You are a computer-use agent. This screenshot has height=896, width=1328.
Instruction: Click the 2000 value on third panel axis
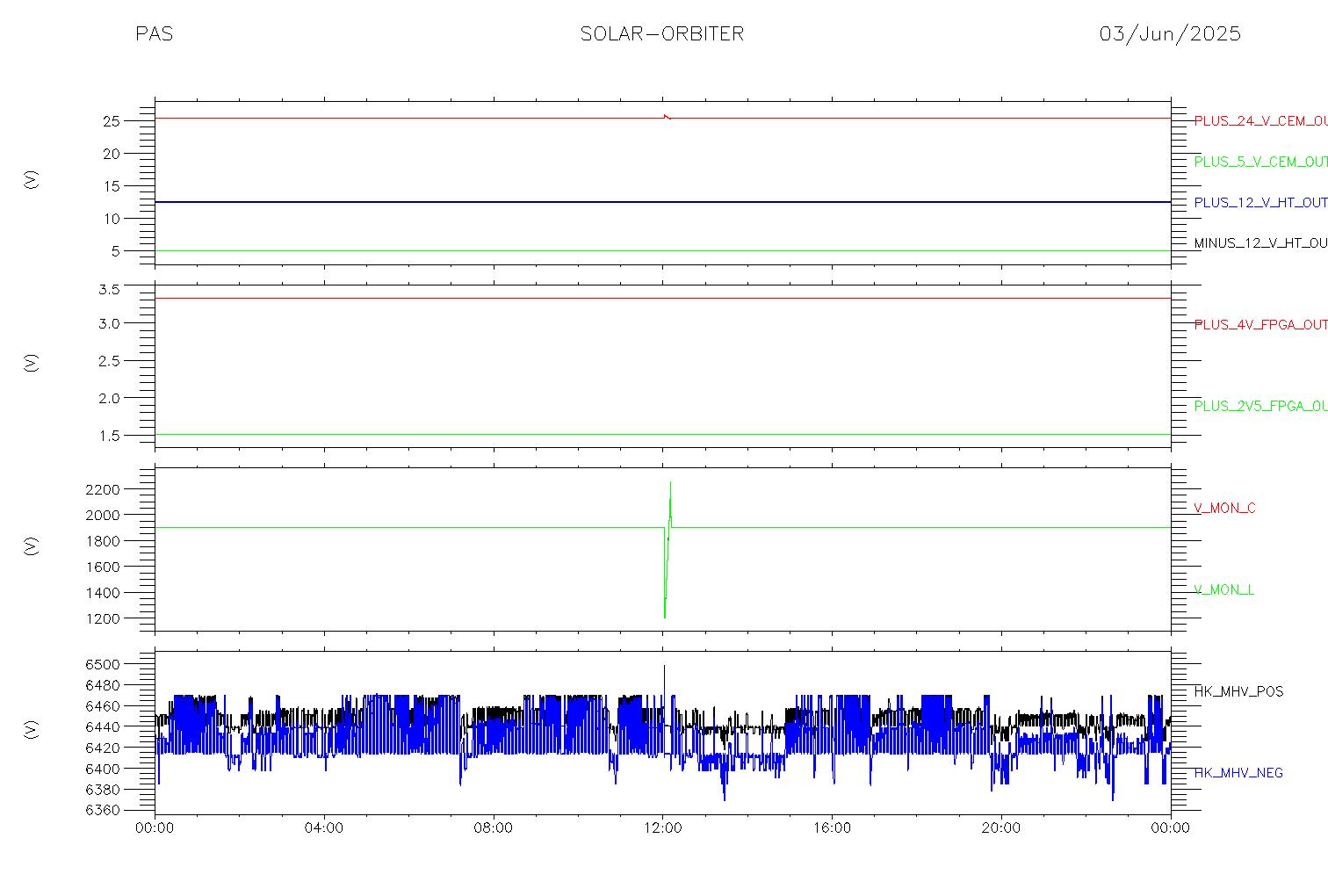coord(103,515)
